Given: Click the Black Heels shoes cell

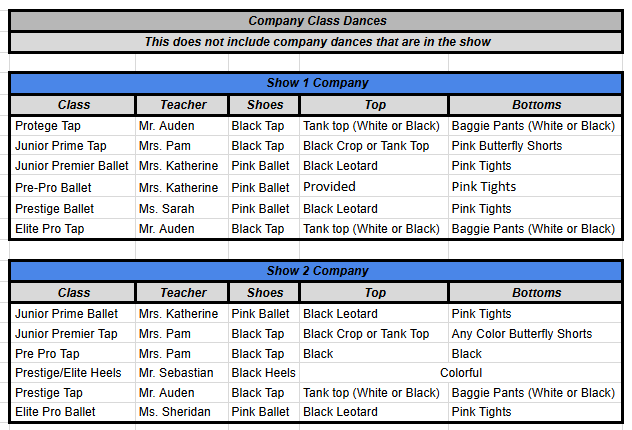Looking at the screenshot, I should [x=263, y=373].
